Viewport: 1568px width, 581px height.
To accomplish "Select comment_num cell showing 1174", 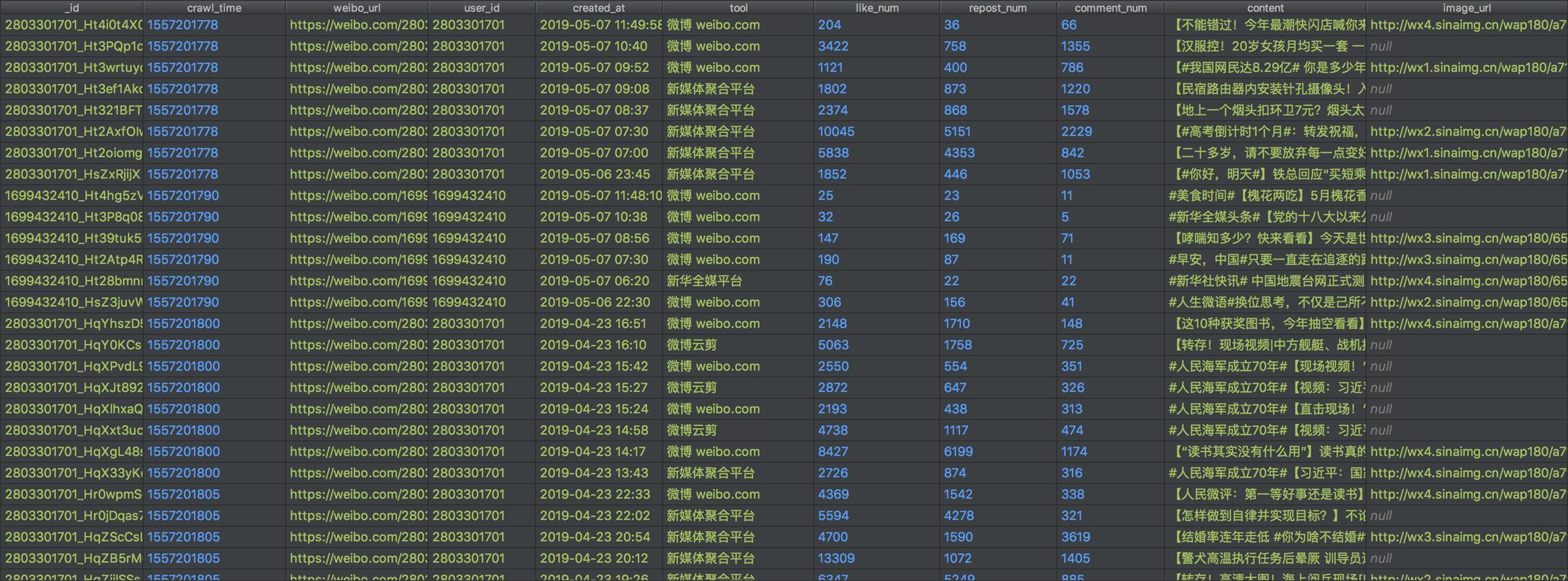I will click(1110, 452).
